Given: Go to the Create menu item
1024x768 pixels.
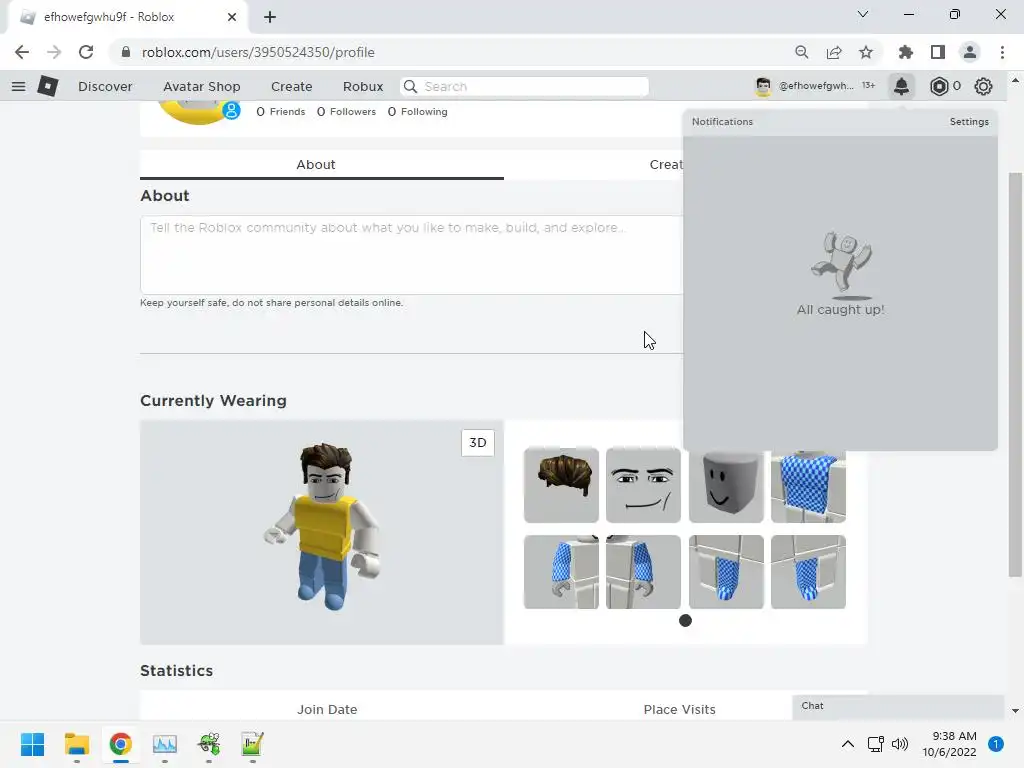Looking at the screenshot, I should 291,86.
